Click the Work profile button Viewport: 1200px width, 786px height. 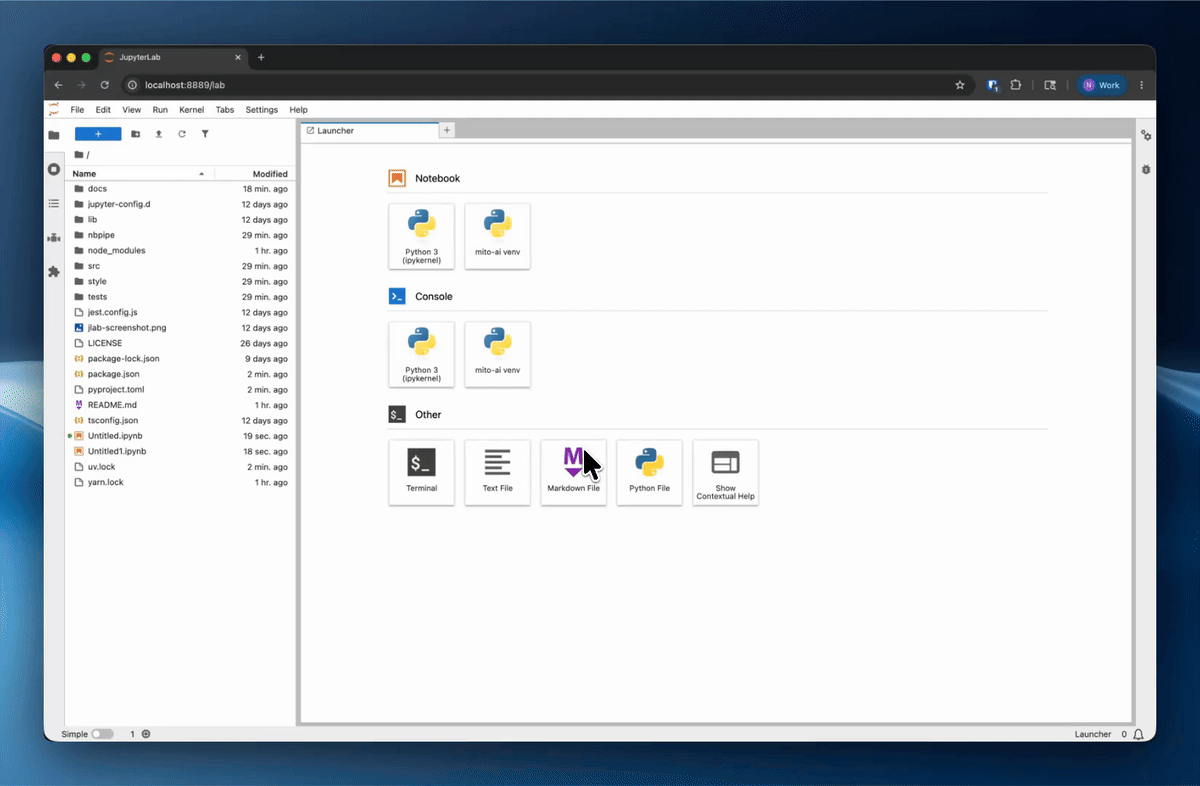[1101, 85]
